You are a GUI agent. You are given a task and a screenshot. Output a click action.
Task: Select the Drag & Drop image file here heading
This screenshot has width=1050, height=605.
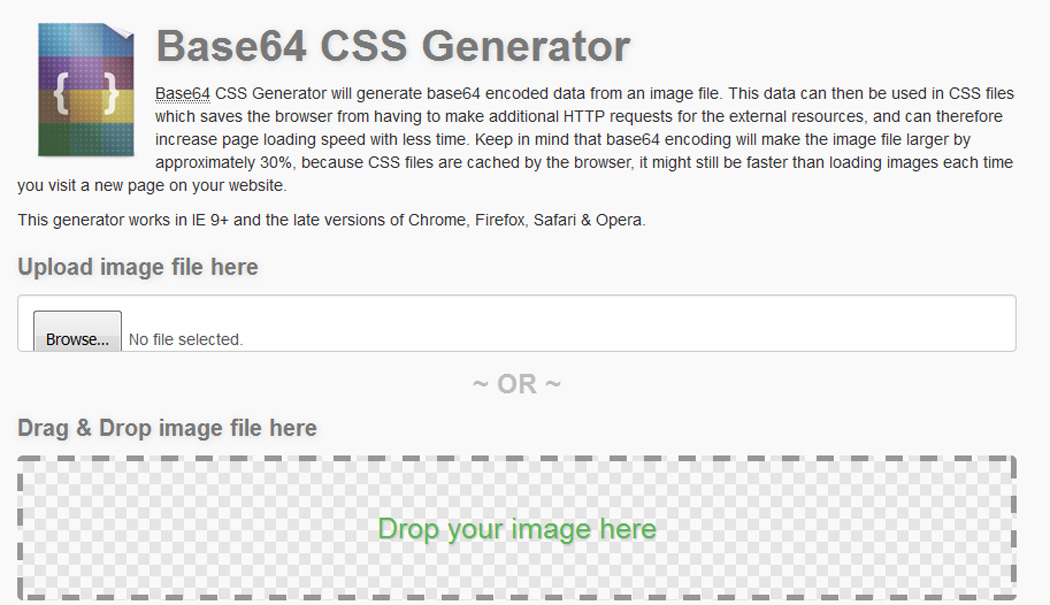click(x=167, y=428)
